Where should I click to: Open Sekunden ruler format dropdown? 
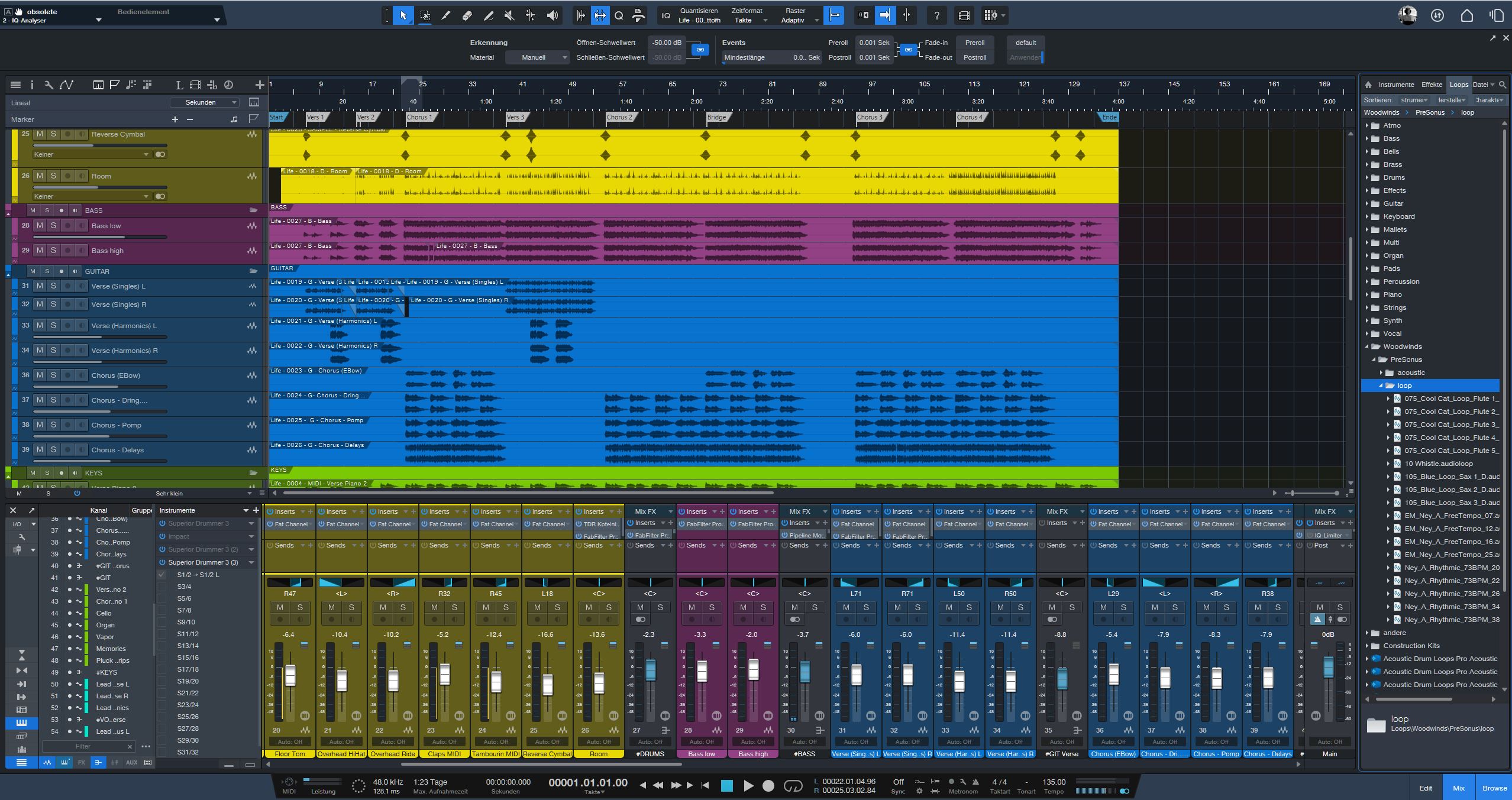pos(205,102)
